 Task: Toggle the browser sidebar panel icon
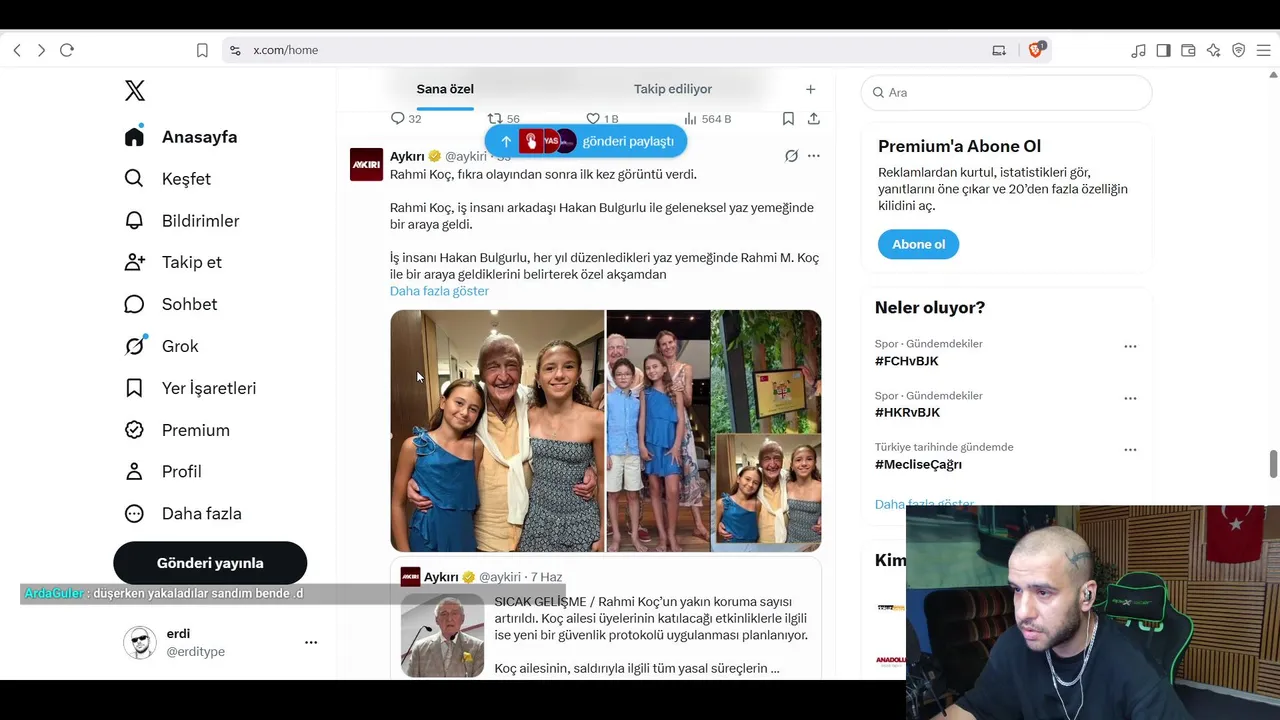click(1163, 50)
